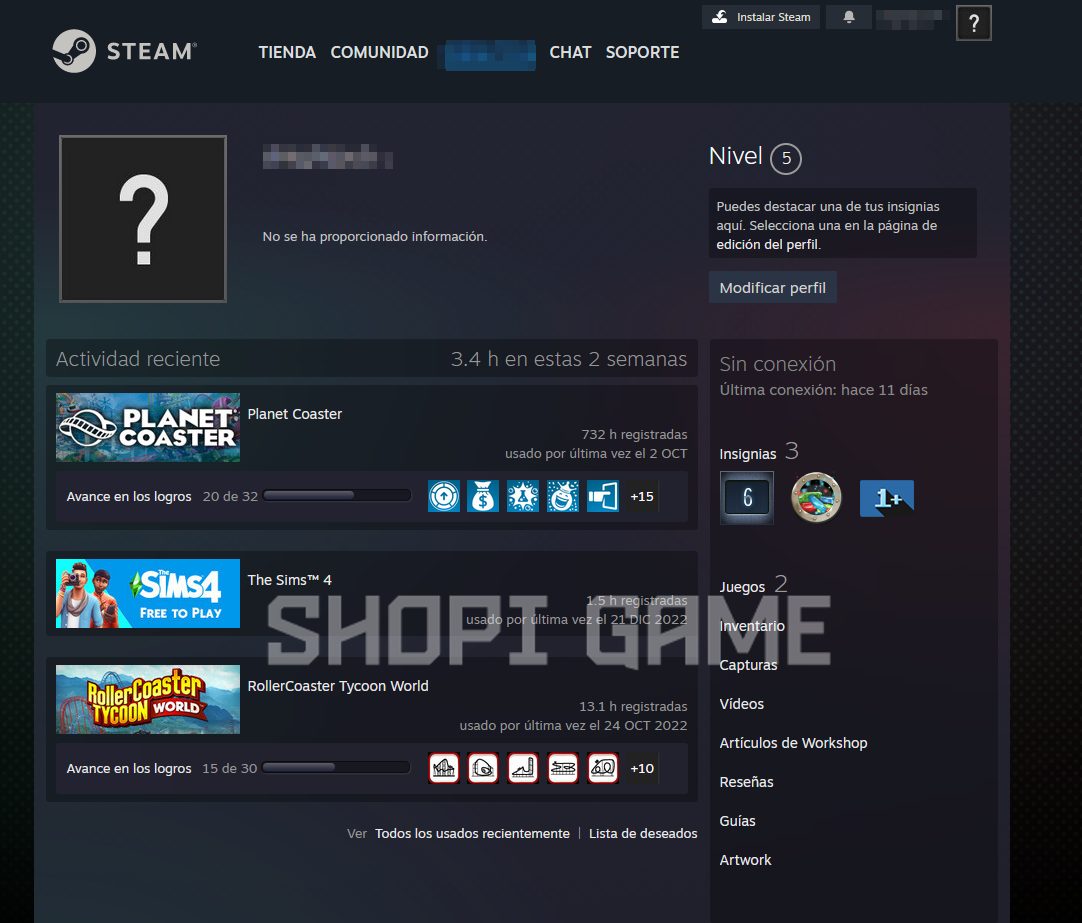Click the '3.4 h en estas 2 semanas' text
This screenshot has width=1082, height=923.
(x=569, y=359)
